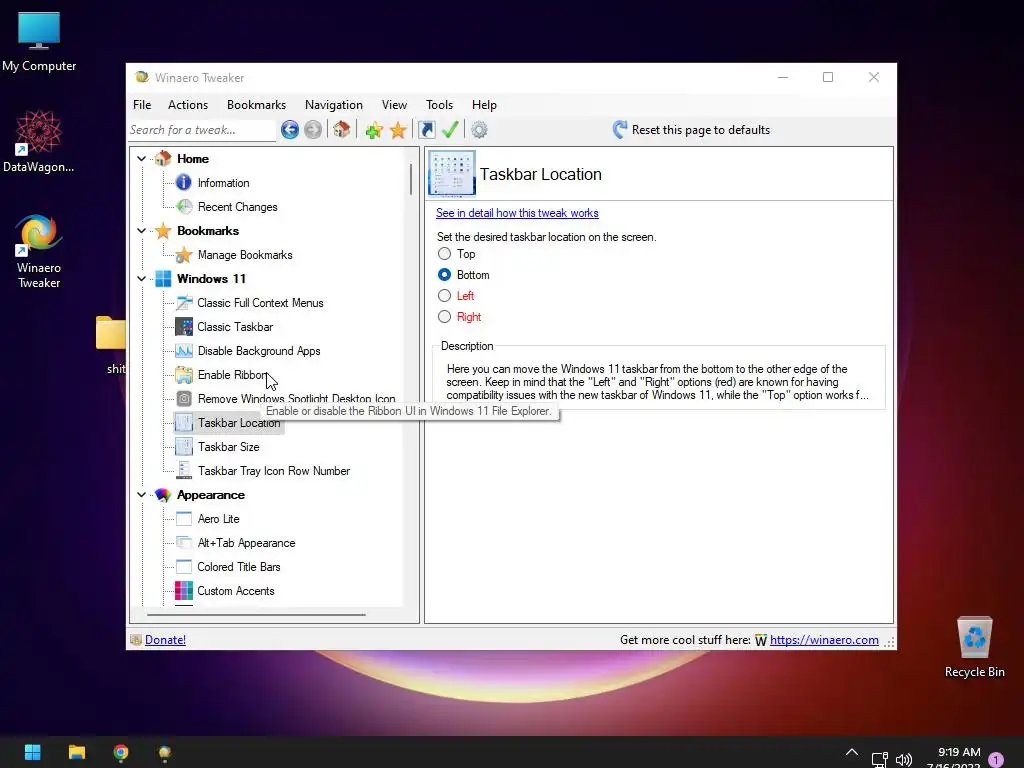Click the green checkmark toolbar icon
1024x768 pixels.
(x=450, y=130)
